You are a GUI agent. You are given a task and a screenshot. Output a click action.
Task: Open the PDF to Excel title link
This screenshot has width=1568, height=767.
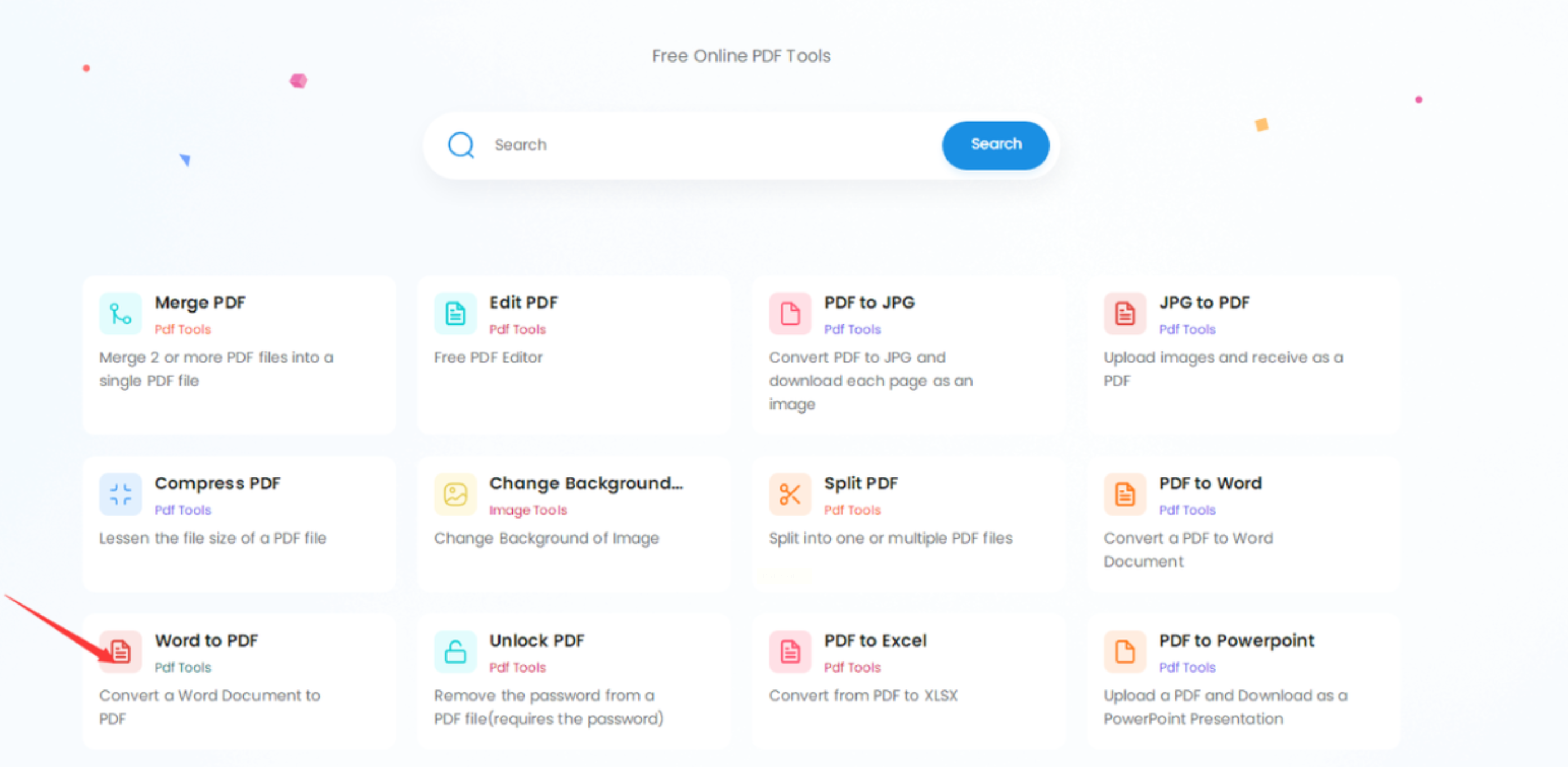(875, 640)
